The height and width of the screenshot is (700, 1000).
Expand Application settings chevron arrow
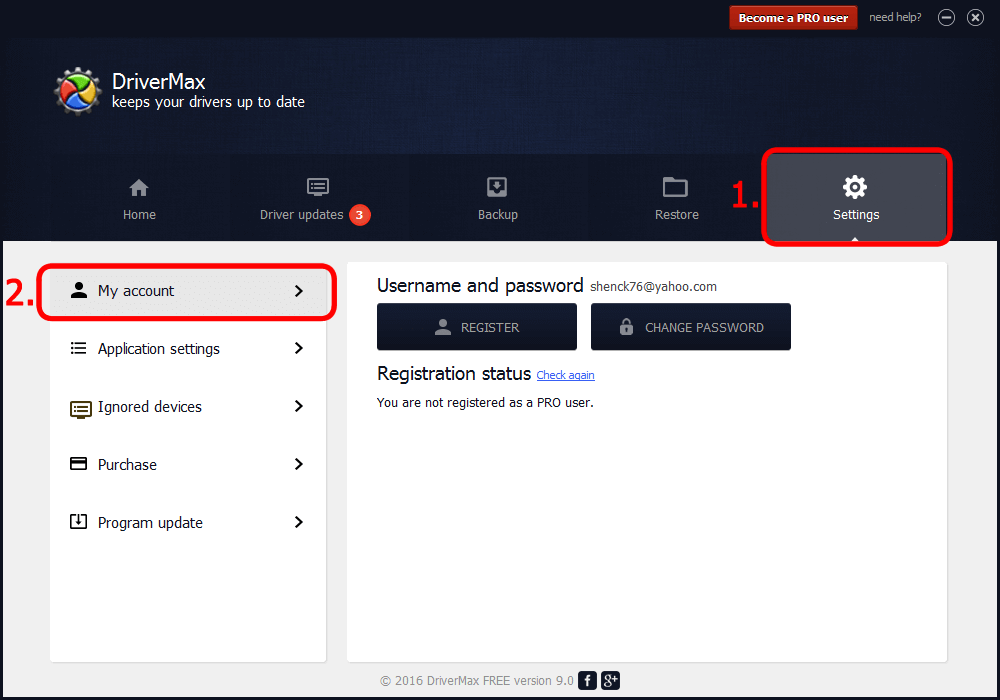point(298,348)
